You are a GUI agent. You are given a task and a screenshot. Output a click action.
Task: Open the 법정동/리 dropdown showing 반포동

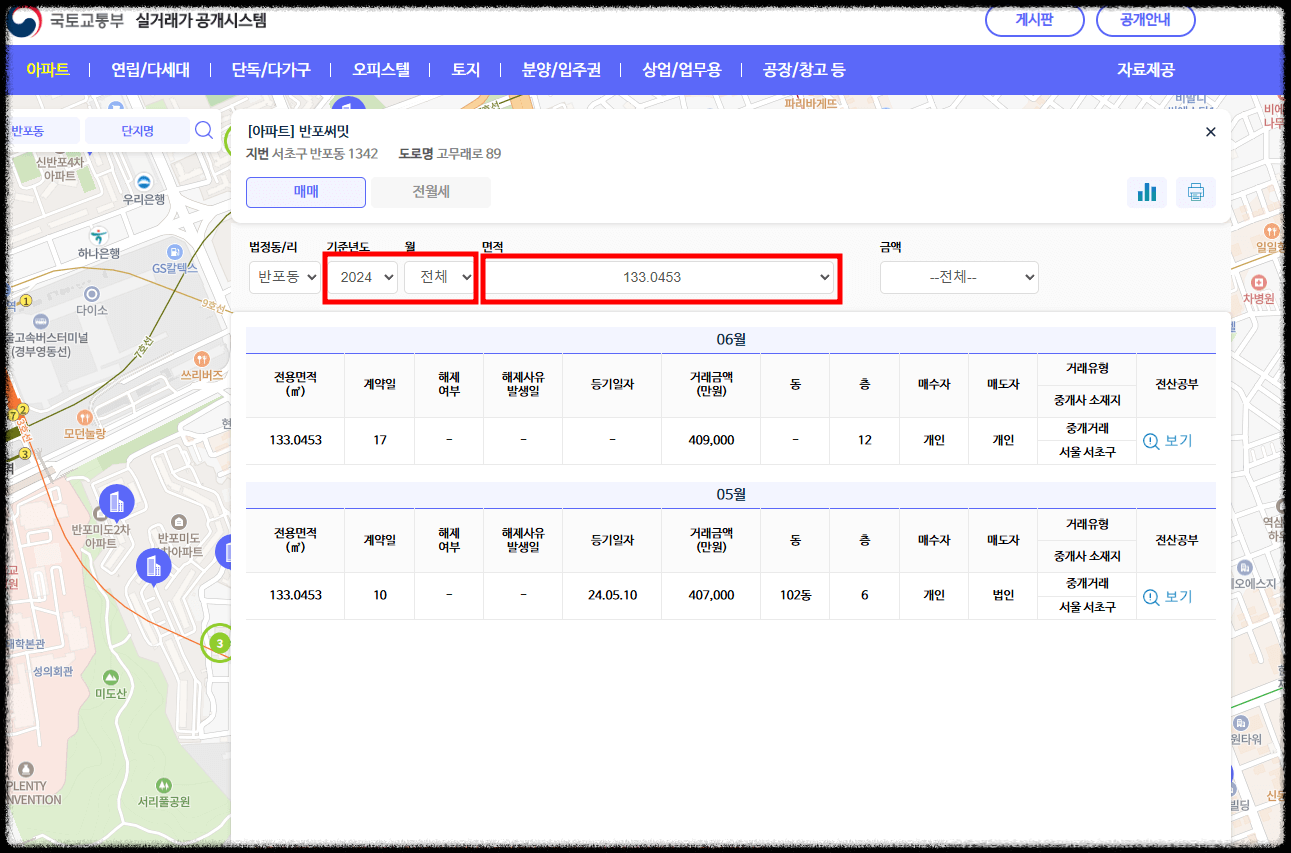pyautogui.click(x=285, y=277)
